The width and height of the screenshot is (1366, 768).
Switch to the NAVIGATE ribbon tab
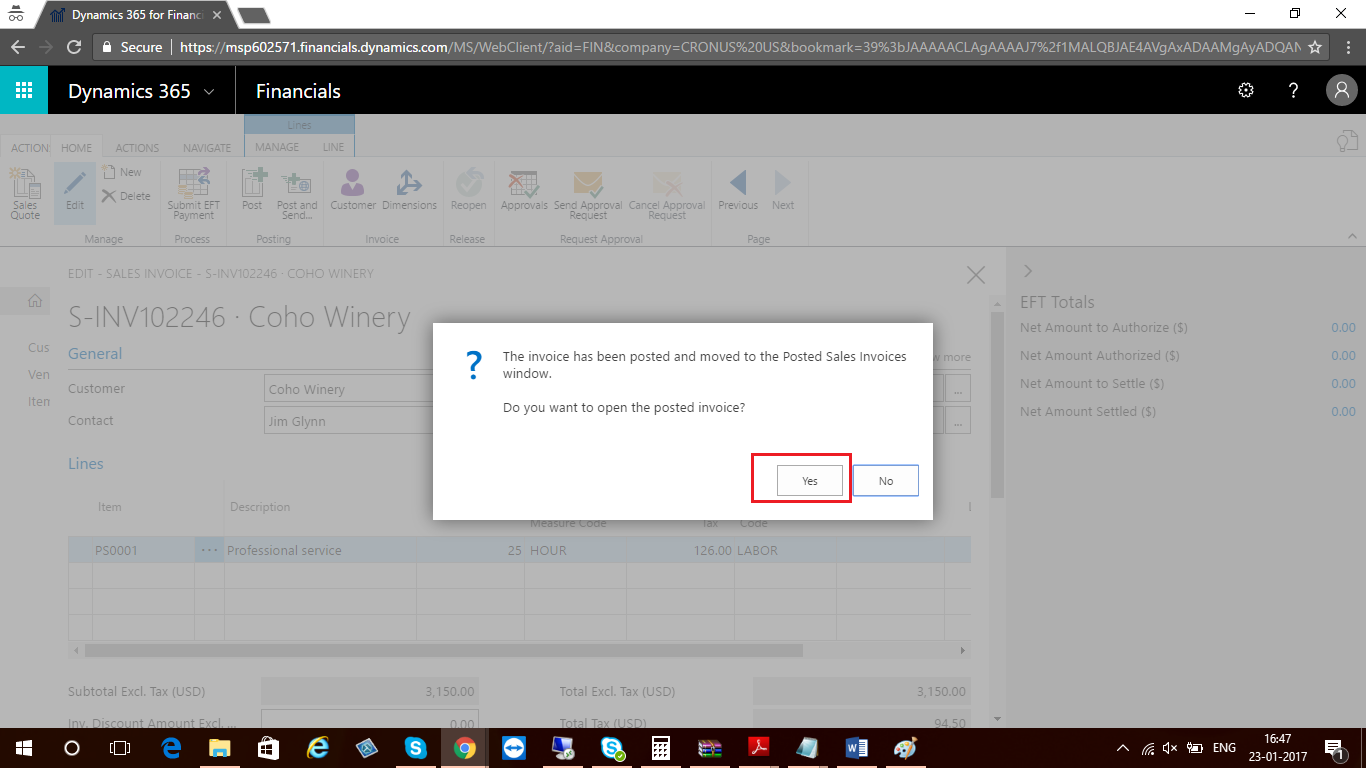[x=207, y=148]
